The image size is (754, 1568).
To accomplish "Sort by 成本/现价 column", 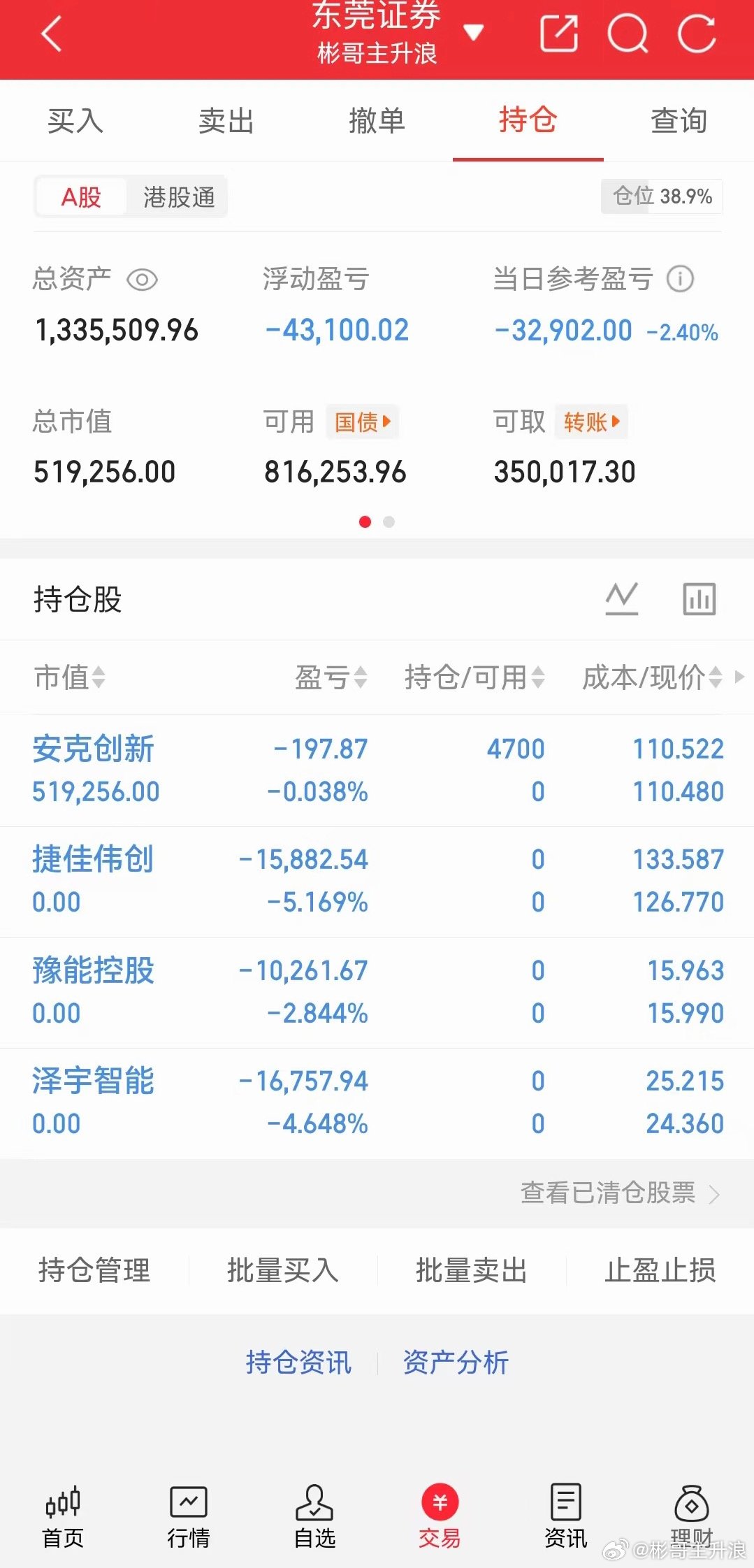I will pos(652,677).
